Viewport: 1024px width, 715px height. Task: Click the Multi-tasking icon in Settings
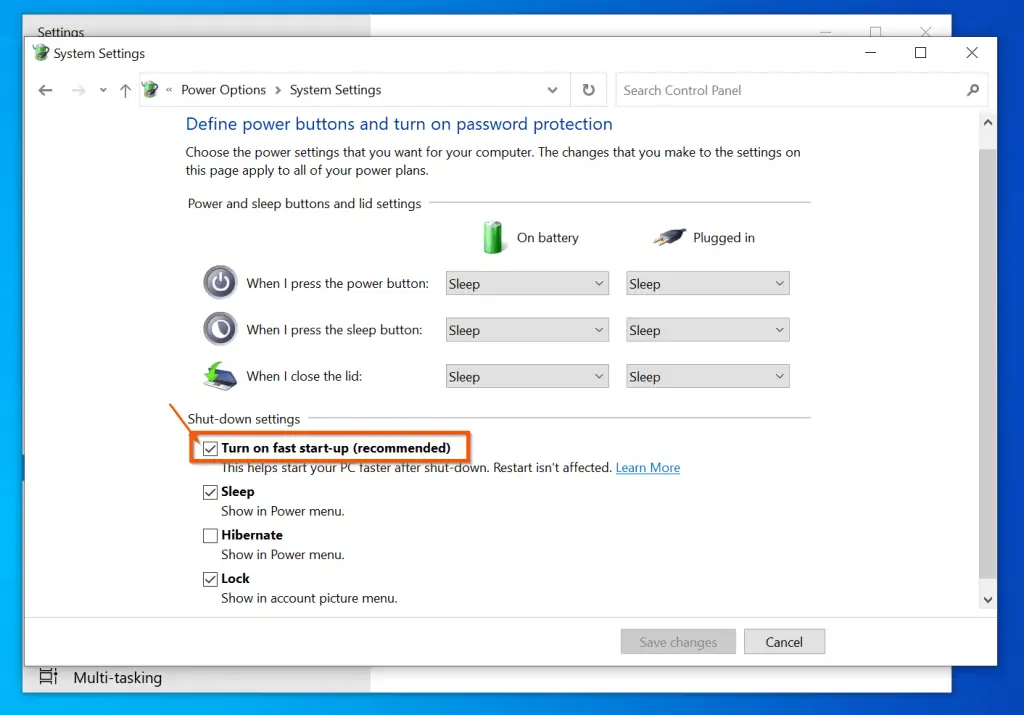tap(48, 677)
